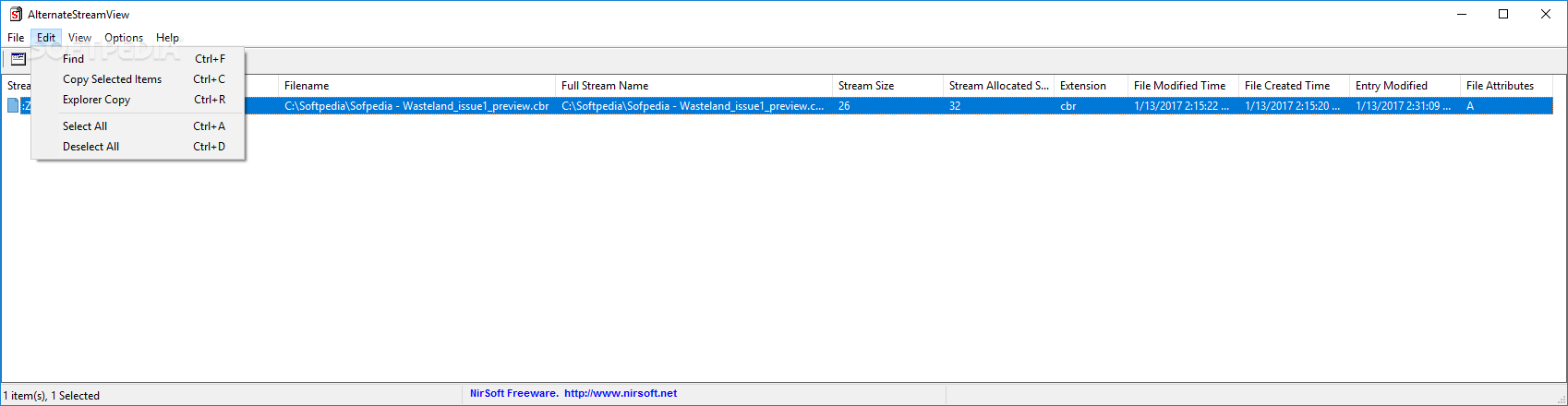Minimize the AlternateStreamView window

(x=1462, y=14)
